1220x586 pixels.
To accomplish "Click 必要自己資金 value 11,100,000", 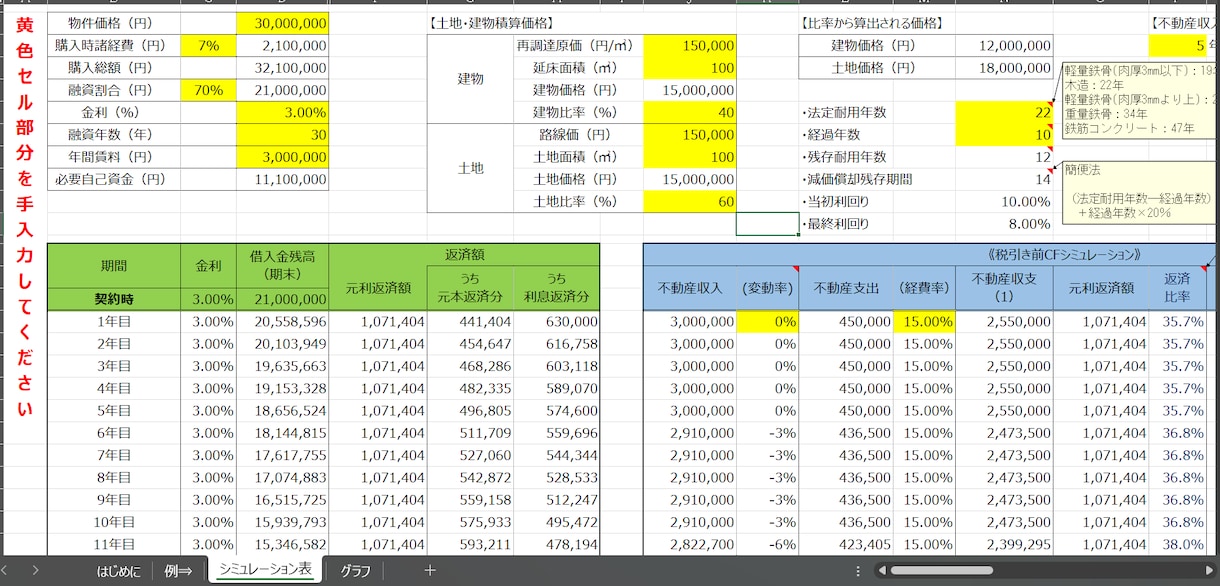I will point(283,180).
